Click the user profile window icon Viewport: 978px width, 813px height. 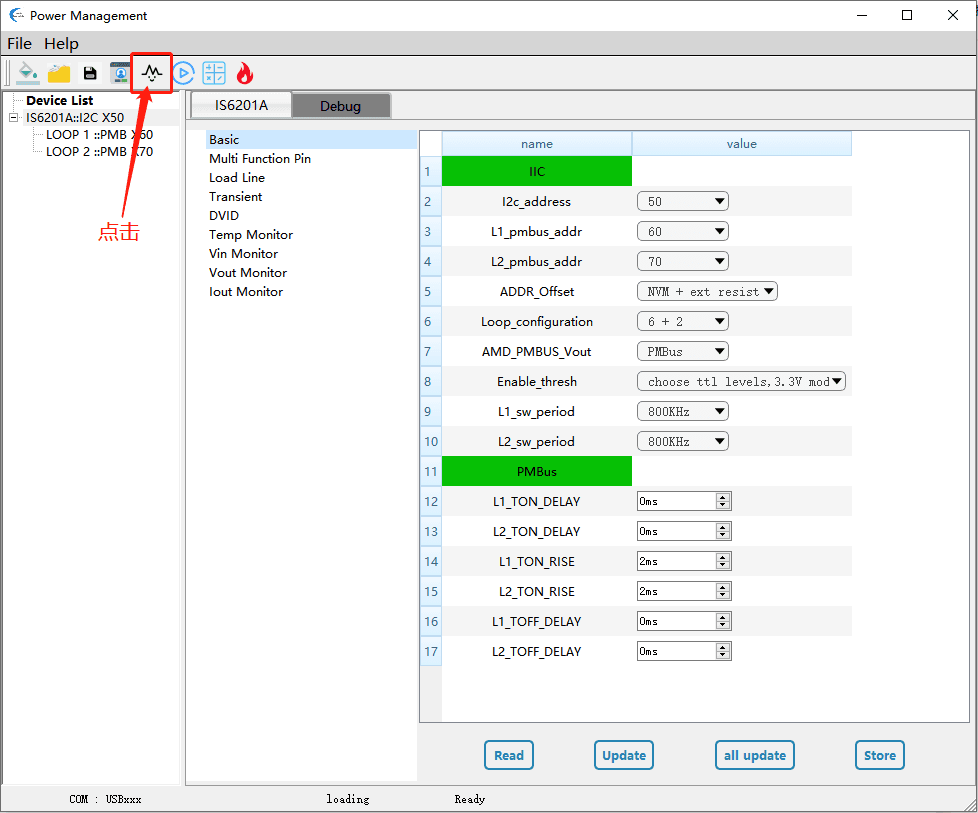(x=120, y=73)
